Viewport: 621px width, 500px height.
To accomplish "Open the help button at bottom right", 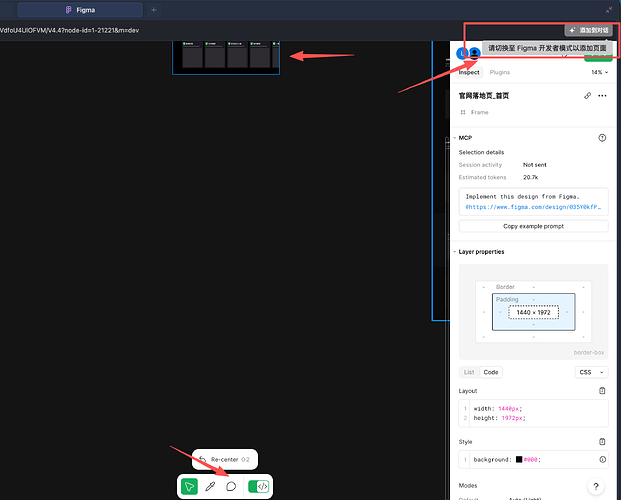I will pyautogui.click(x=597, y=485).
